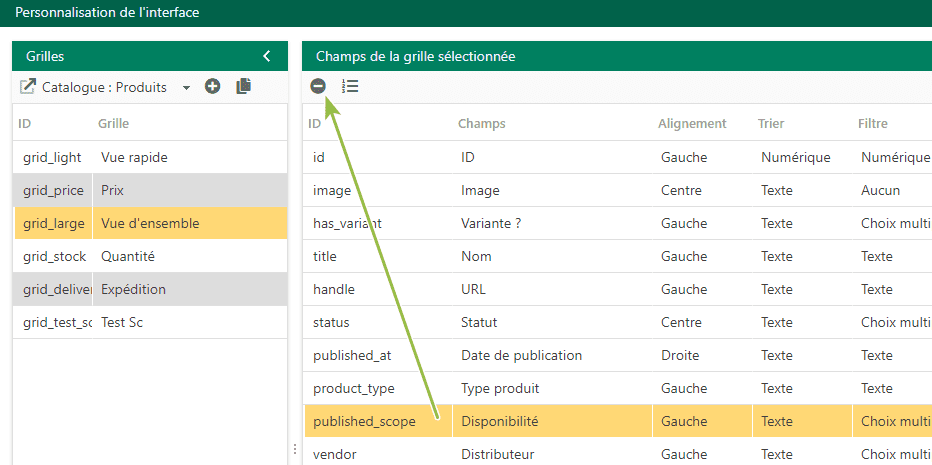Collapse the Grilles panel with the chevron
This screenshot has width=932, height=465.
click(x=267, y=56)
